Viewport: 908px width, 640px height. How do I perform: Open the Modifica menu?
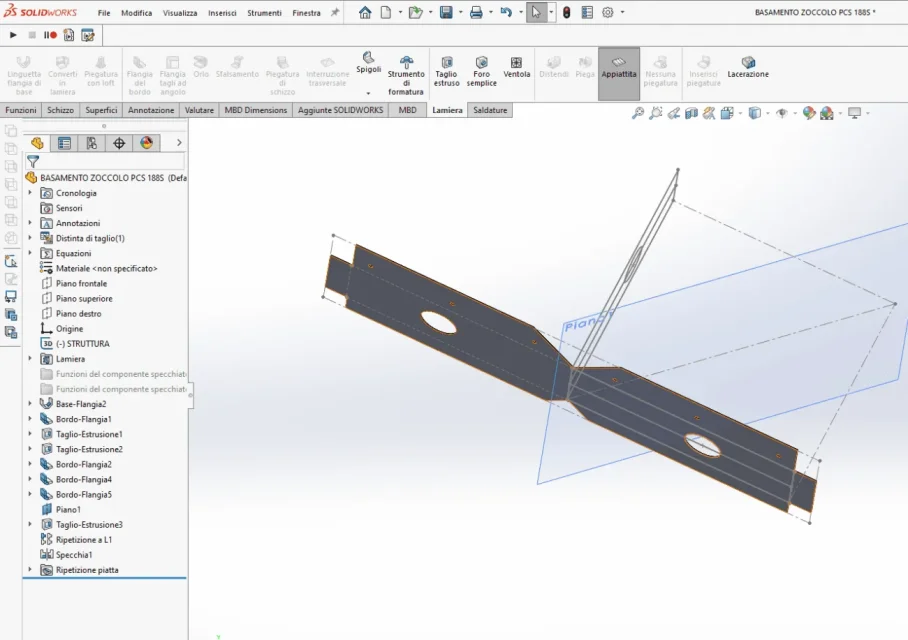pyautogui.click(x=137, y=13)
